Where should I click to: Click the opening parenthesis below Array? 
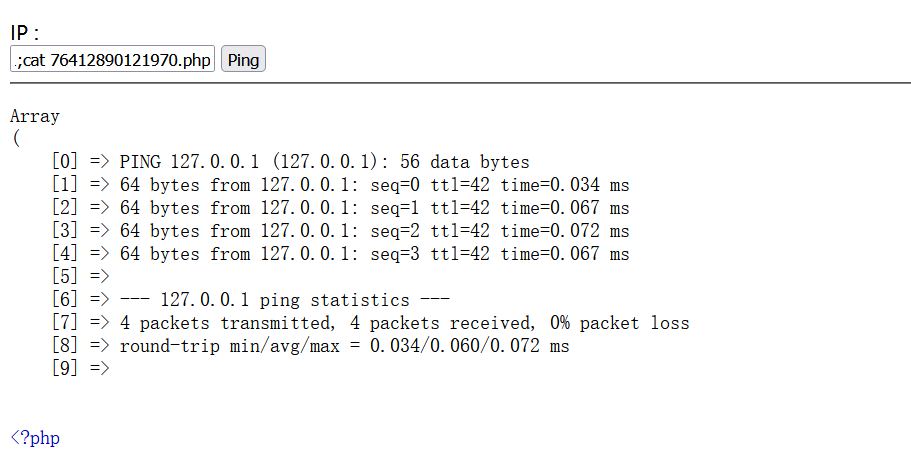(16, 139)
